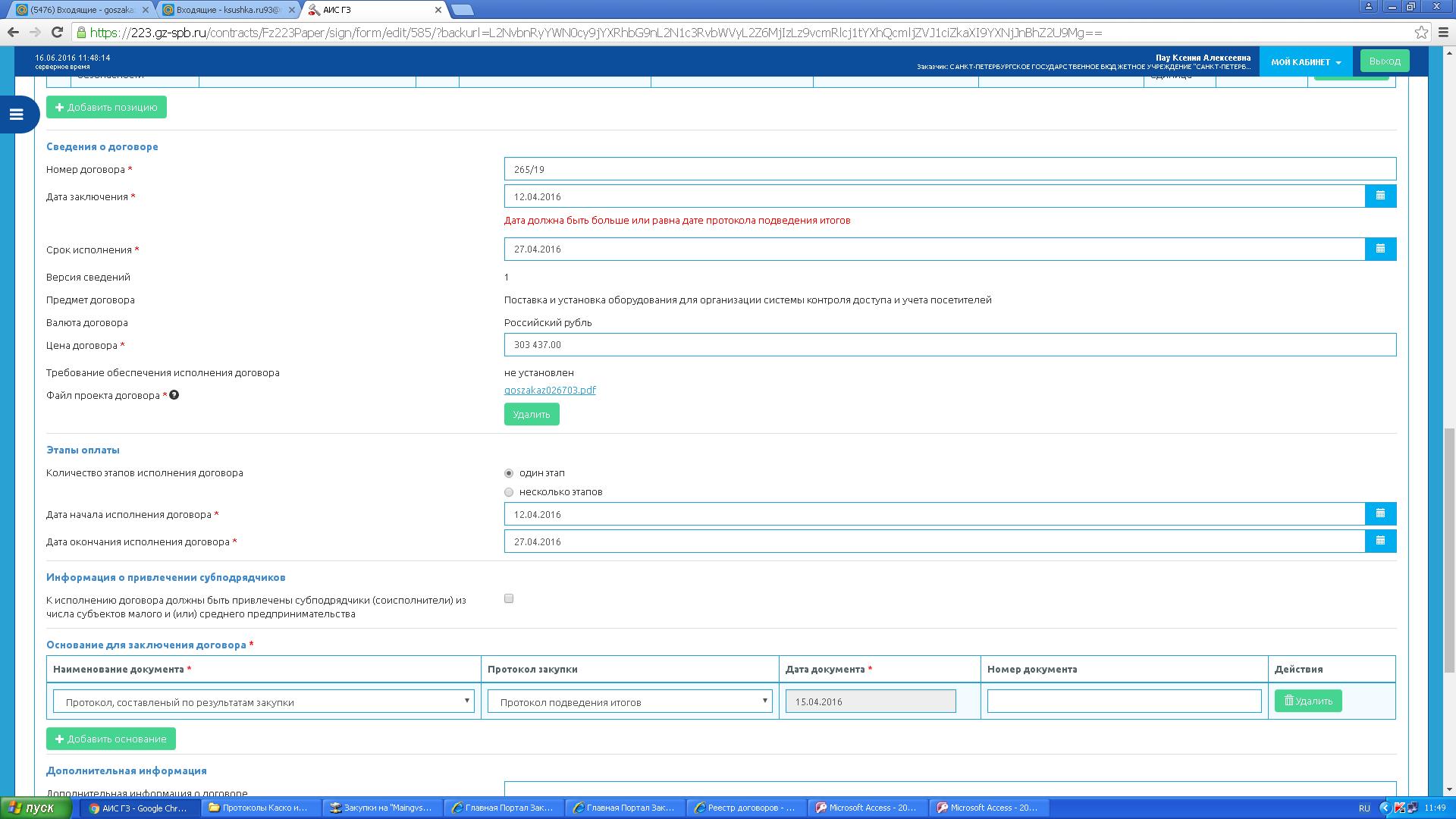Screen dimensions: 1456x819
Task: Open calendar for Срок исполнения
Action: [1380, 249]
